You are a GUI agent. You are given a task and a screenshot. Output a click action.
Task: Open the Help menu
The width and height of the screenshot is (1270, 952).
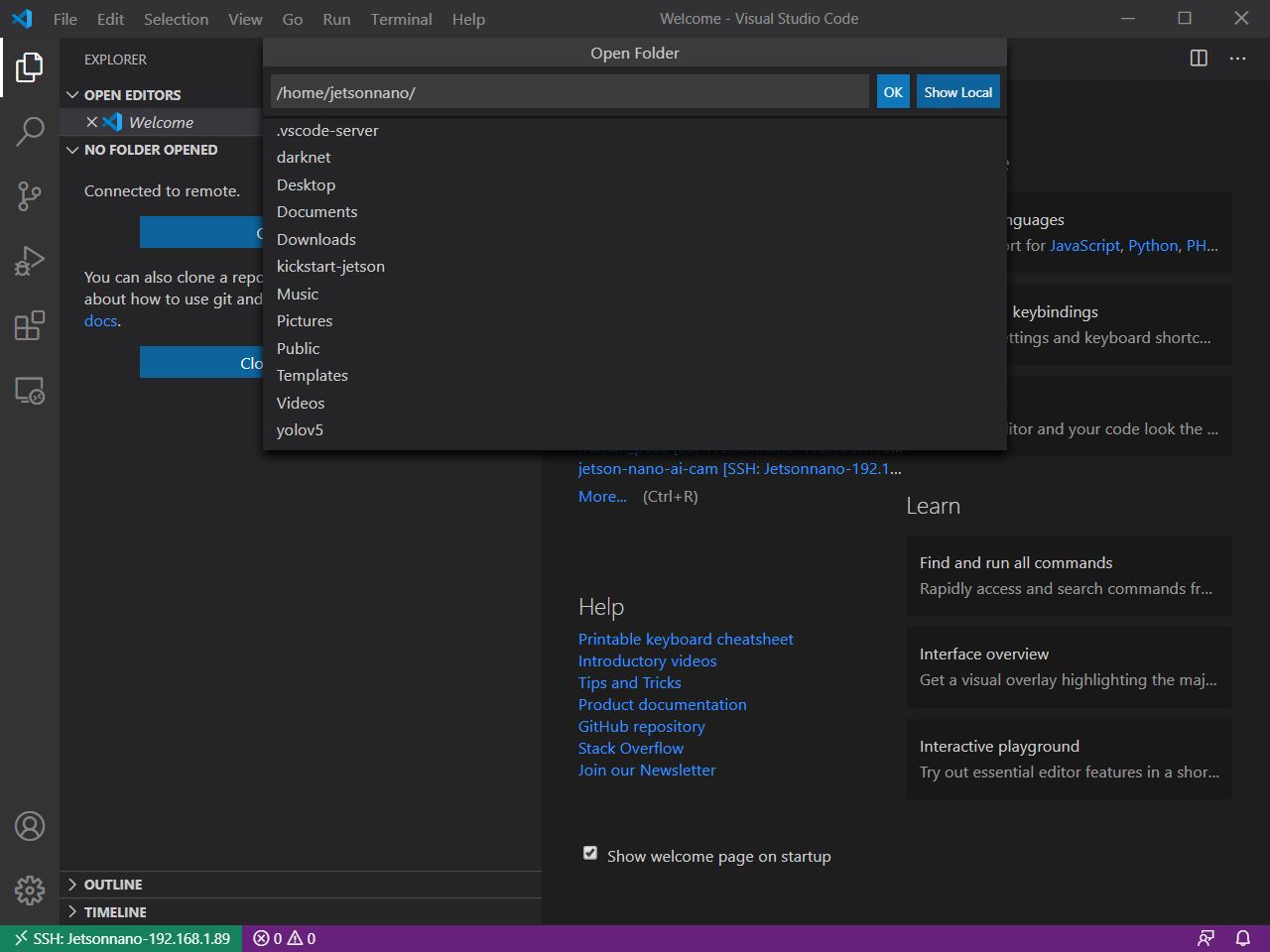point(468,19)
